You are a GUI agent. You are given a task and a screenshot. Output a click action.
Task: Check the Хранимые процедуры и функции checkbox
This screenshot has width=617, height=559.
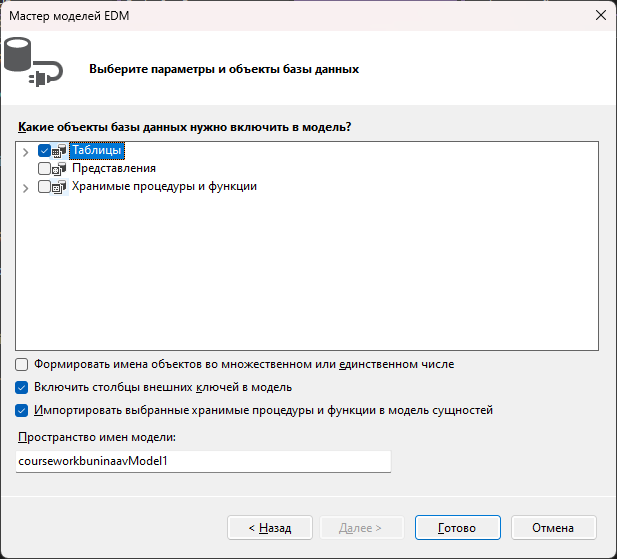(x=44, y=186)
